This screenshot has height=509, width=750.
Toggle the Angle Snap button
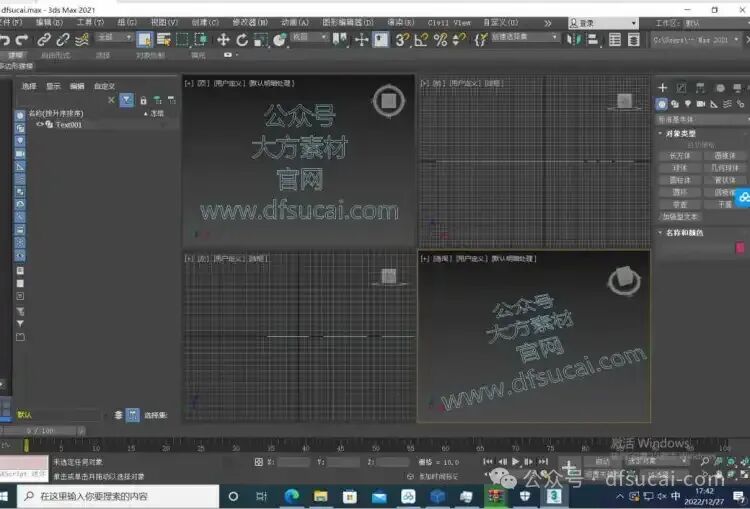421,40
